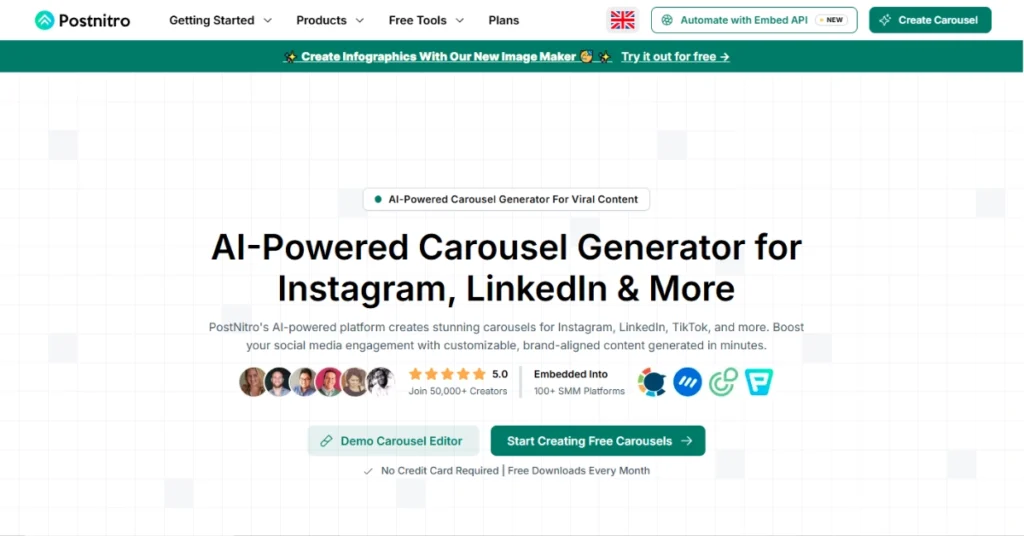Click the AI-Powered Carousel Generator pill badge
Screen dimensions: 1024x536
[506, 199]
